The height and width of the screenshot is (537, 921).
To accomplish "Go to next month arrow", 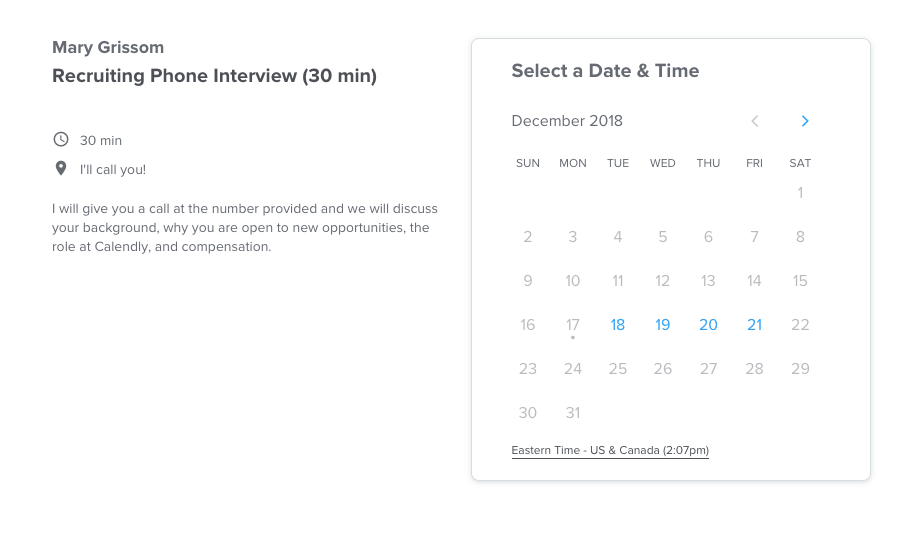I will coord(805,121).
